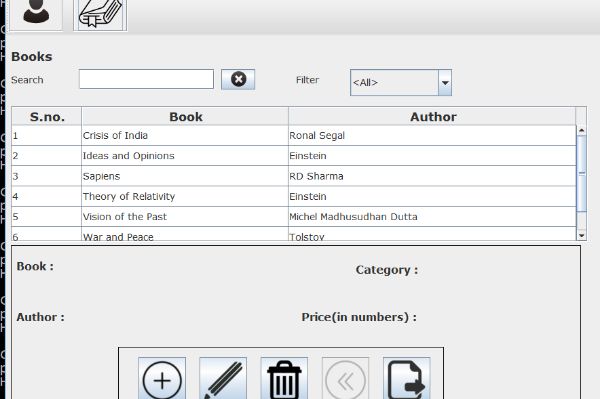Image resolution: width=600 pixels, height=399 pixels.
Task: Click the delete trash can button
Action: (x=284, y=378)
